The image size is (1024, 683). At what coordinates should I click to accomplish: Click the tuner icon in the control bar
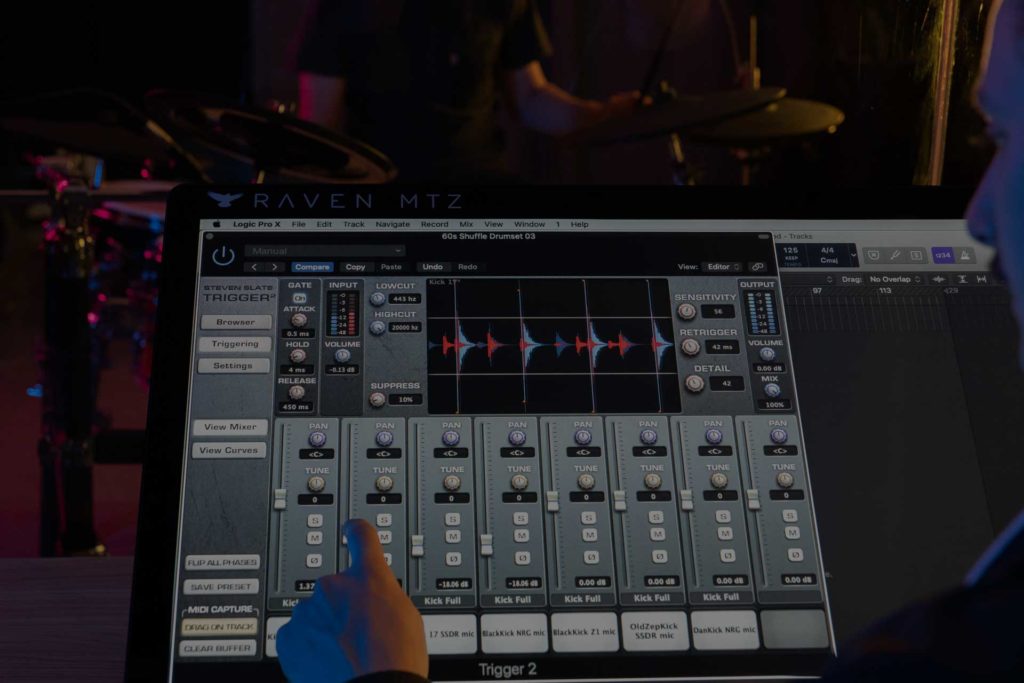(873, 255)
